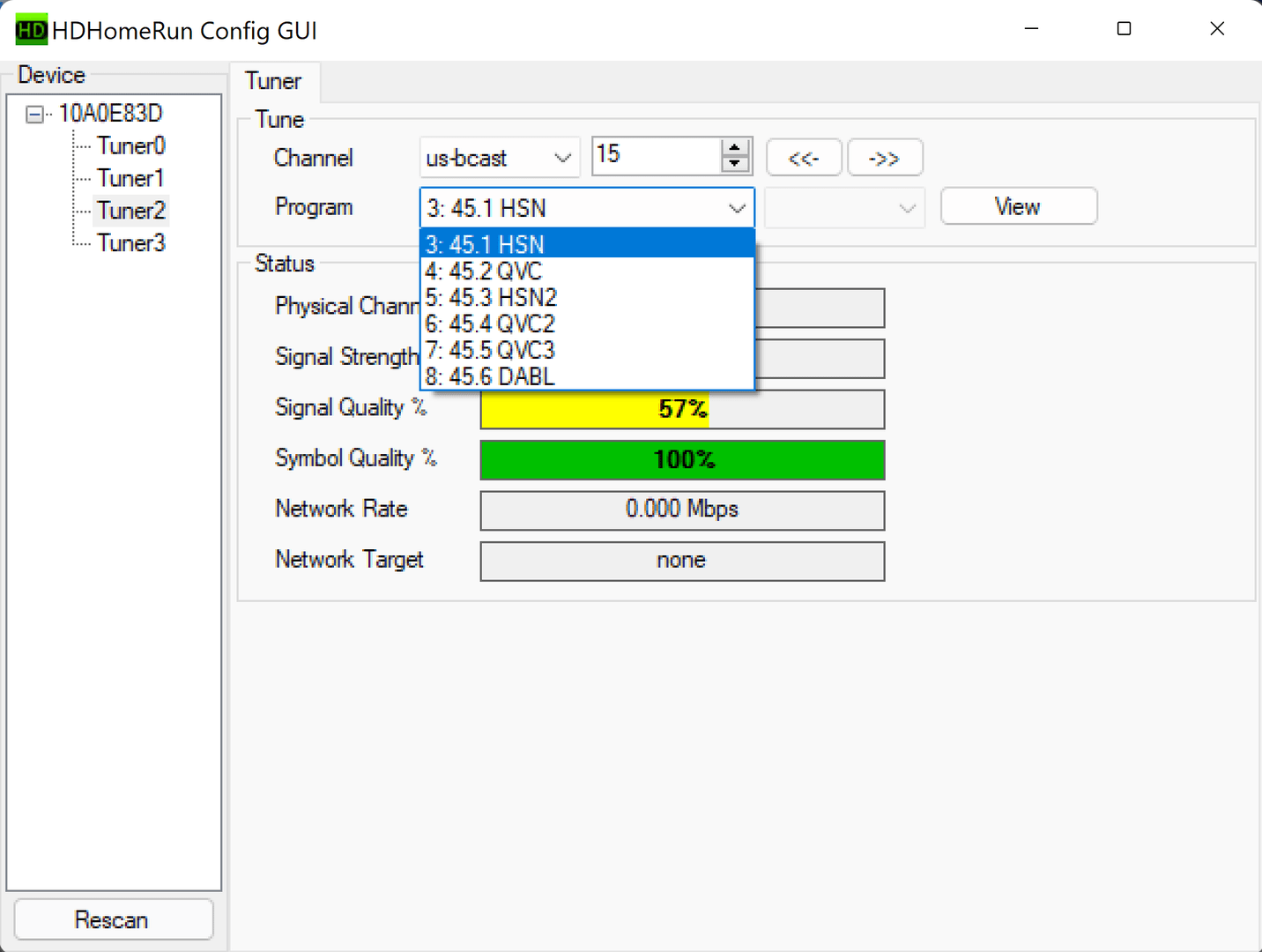Open the disabled dropdown beside Program
1262x952 pixels.
(844, 208)
